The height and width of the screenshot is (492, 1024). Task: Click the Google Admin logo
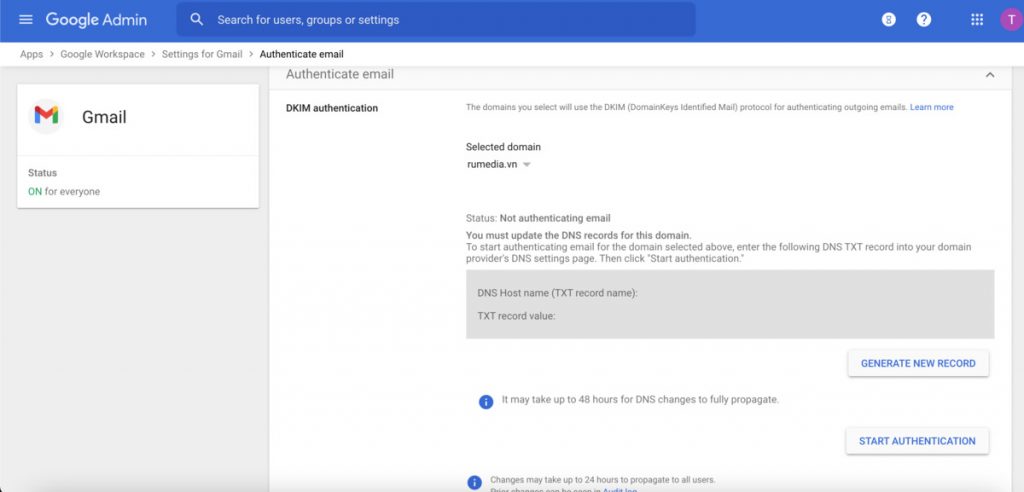(x=96, y=20)
